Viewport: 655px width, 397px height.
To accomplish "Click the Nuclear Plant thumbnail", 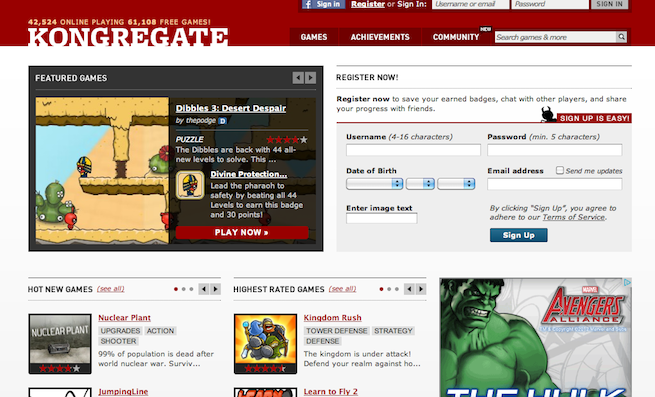I will (x=60, y=344).
